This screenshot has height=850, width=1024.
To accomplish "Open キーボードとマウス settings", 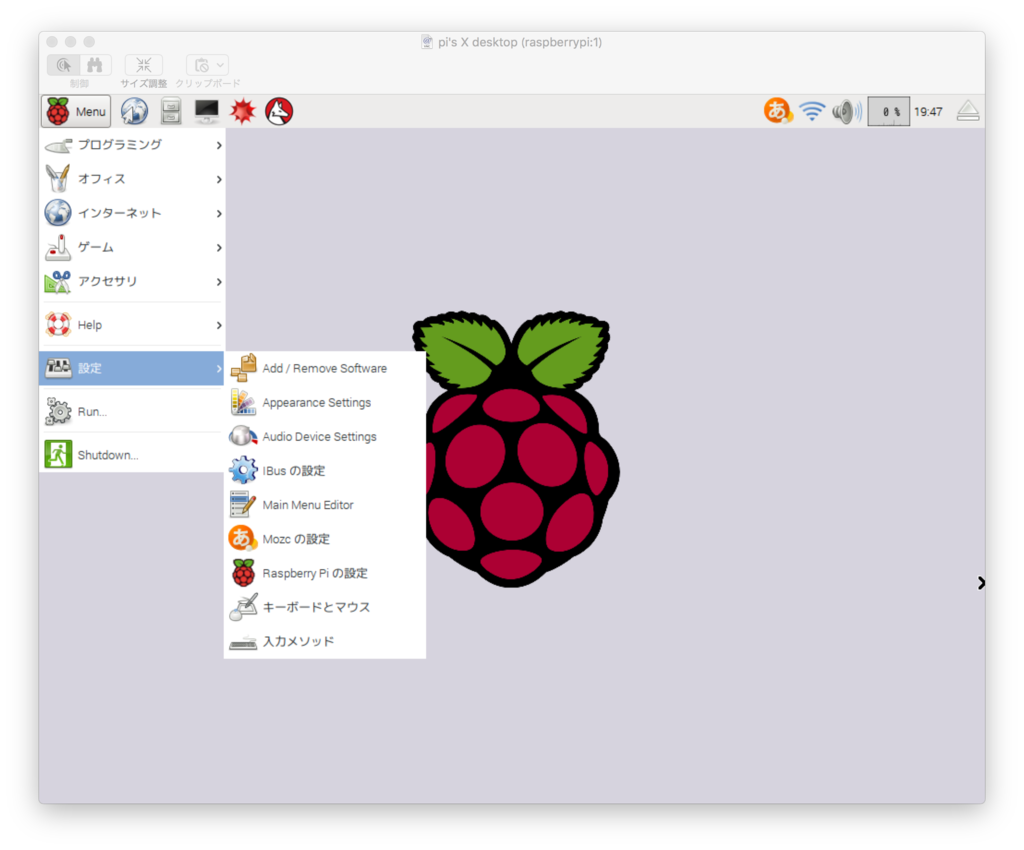I will (x=325, y=606).
